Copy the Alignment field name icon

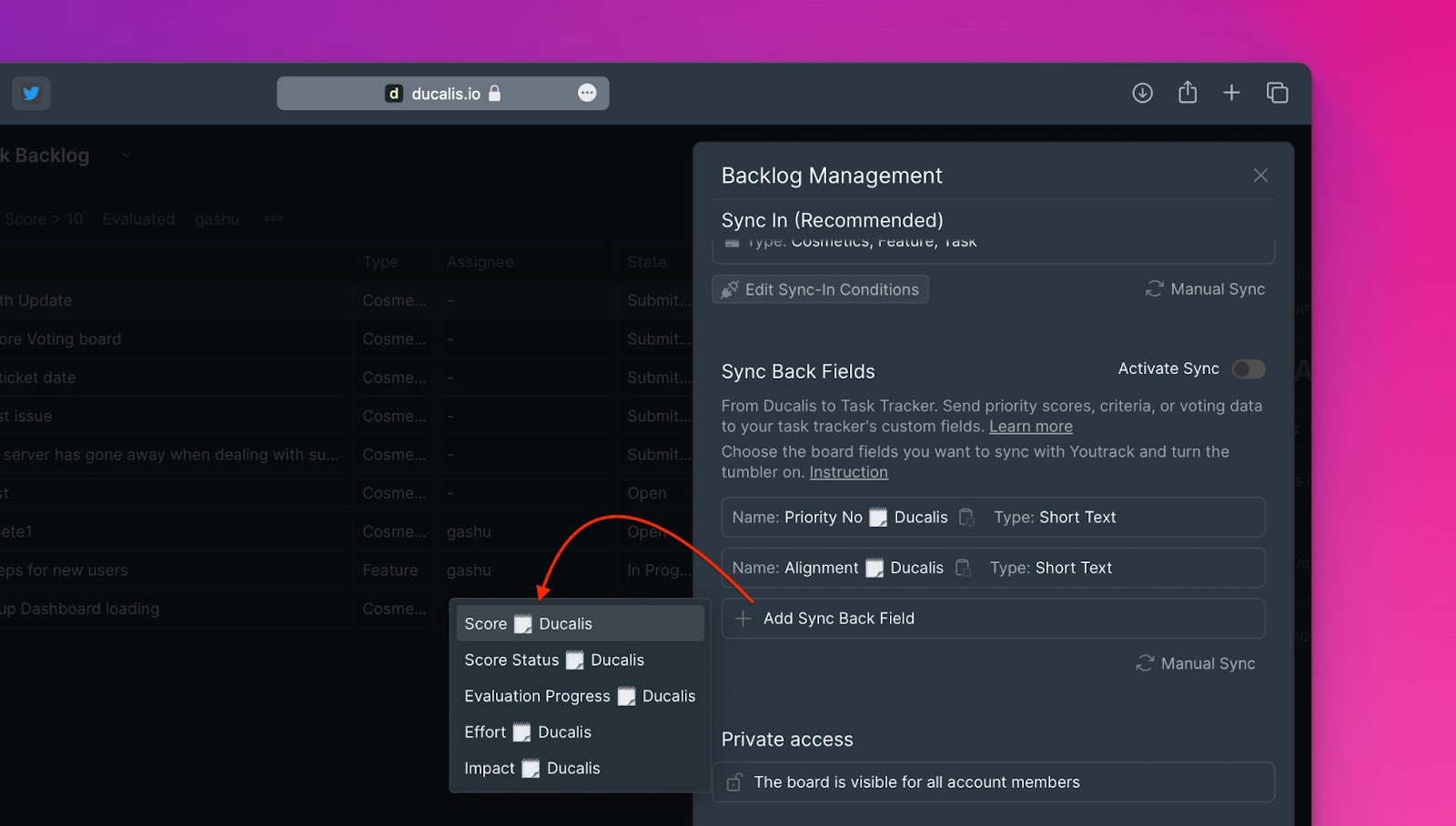click(x=963, y=568)
